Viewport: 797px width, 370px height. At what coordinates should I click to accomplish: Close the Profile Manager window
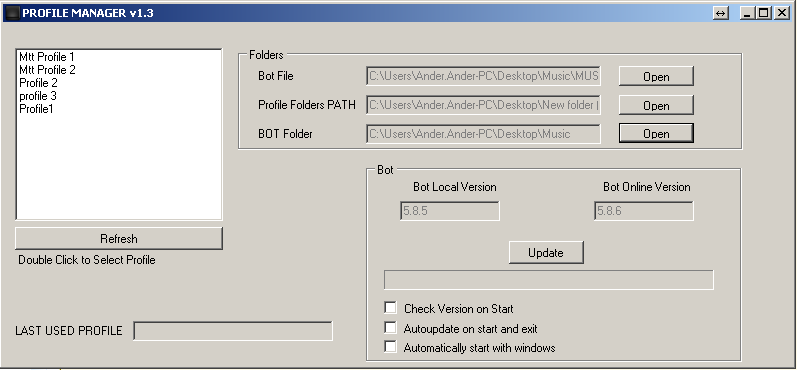click(781, 13)
